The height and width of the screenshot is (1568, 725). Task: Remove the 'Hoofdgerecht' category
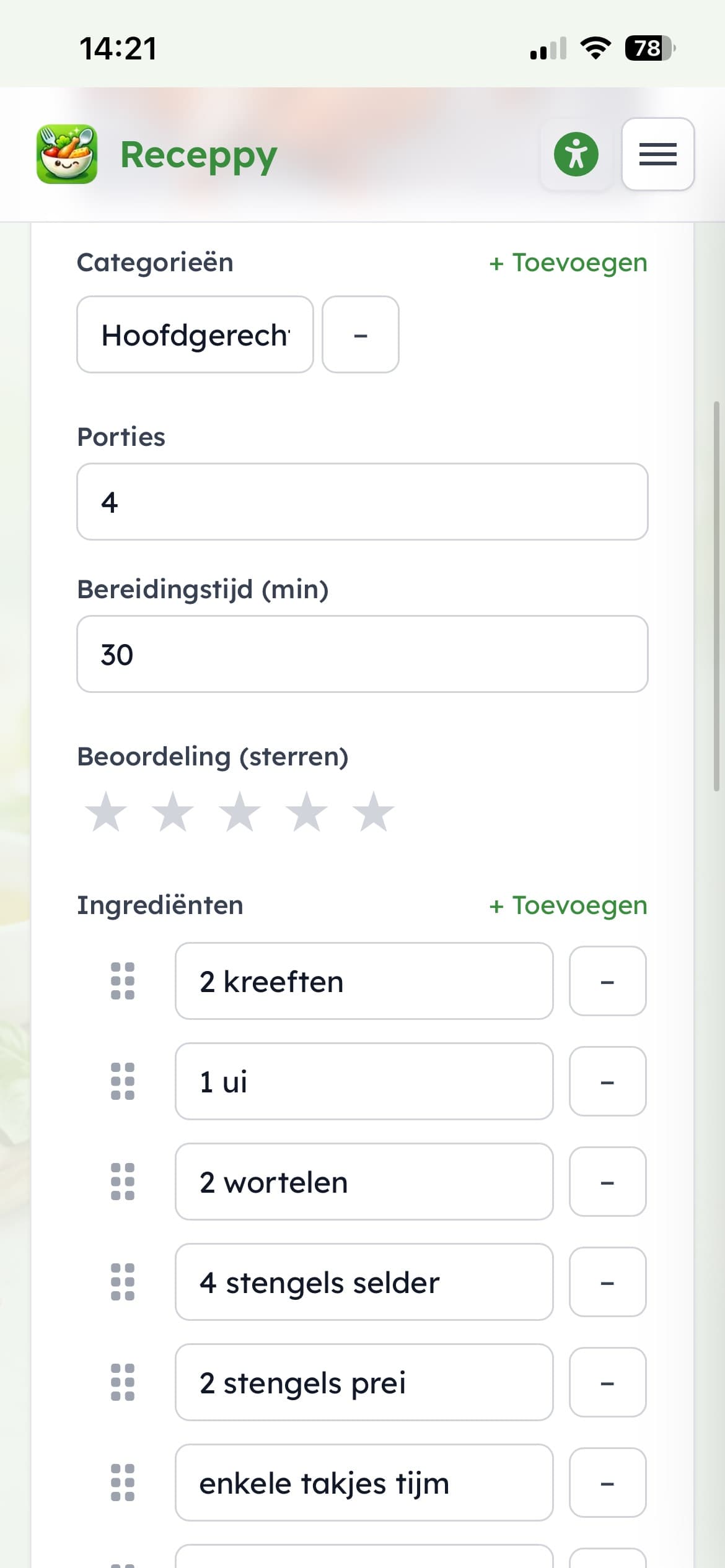pos(360,334)
